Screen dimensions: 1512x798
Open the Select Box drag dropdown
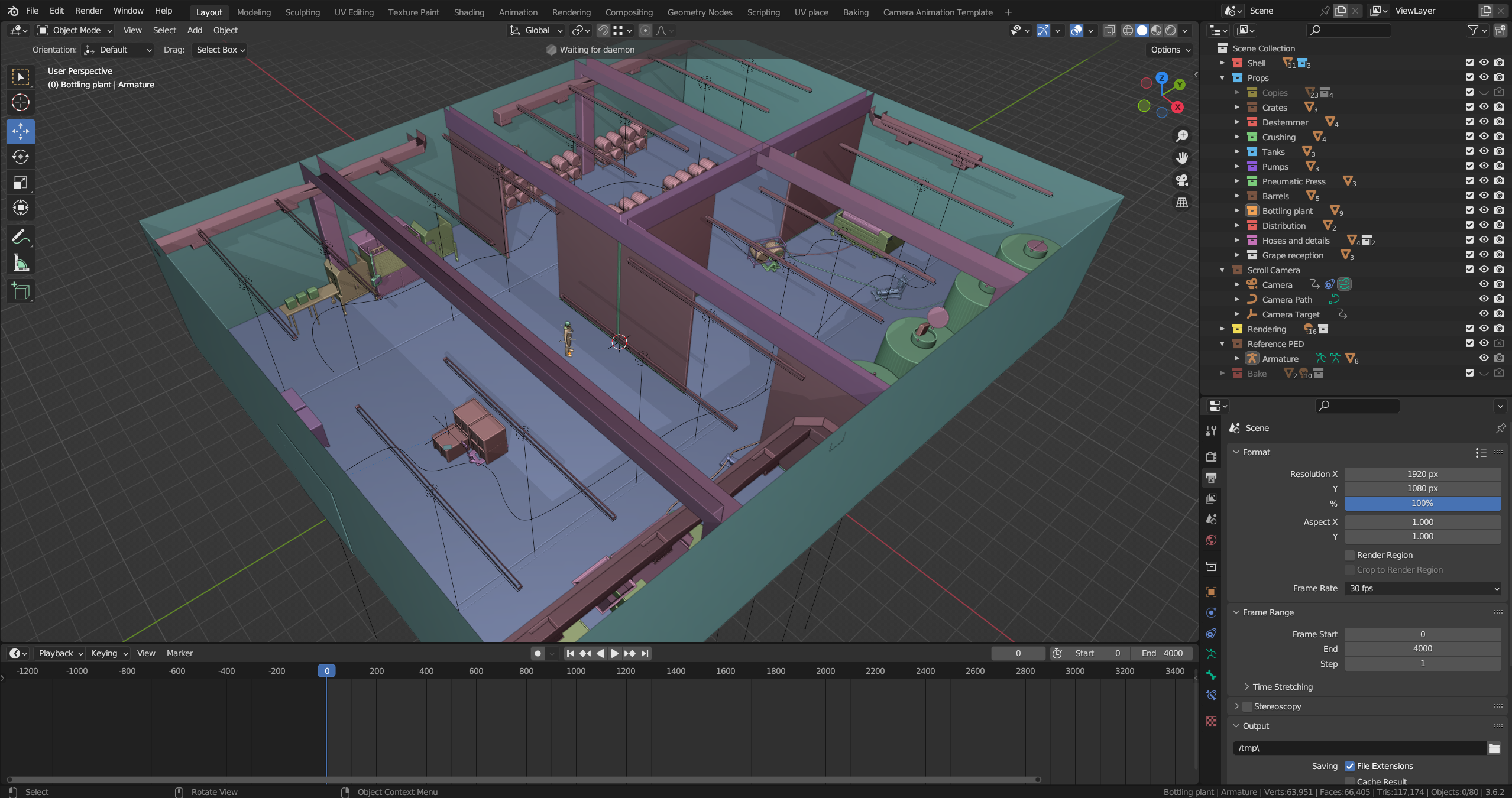click(x=220, y=50)
